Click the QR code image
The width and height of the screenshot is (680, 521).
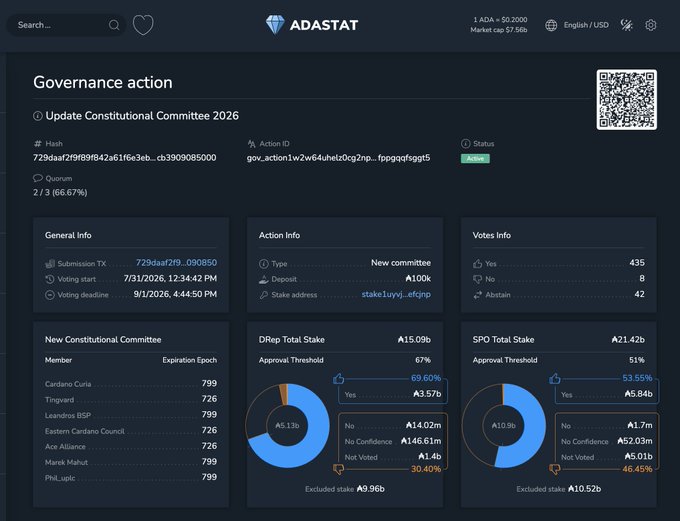pos(627,99)
